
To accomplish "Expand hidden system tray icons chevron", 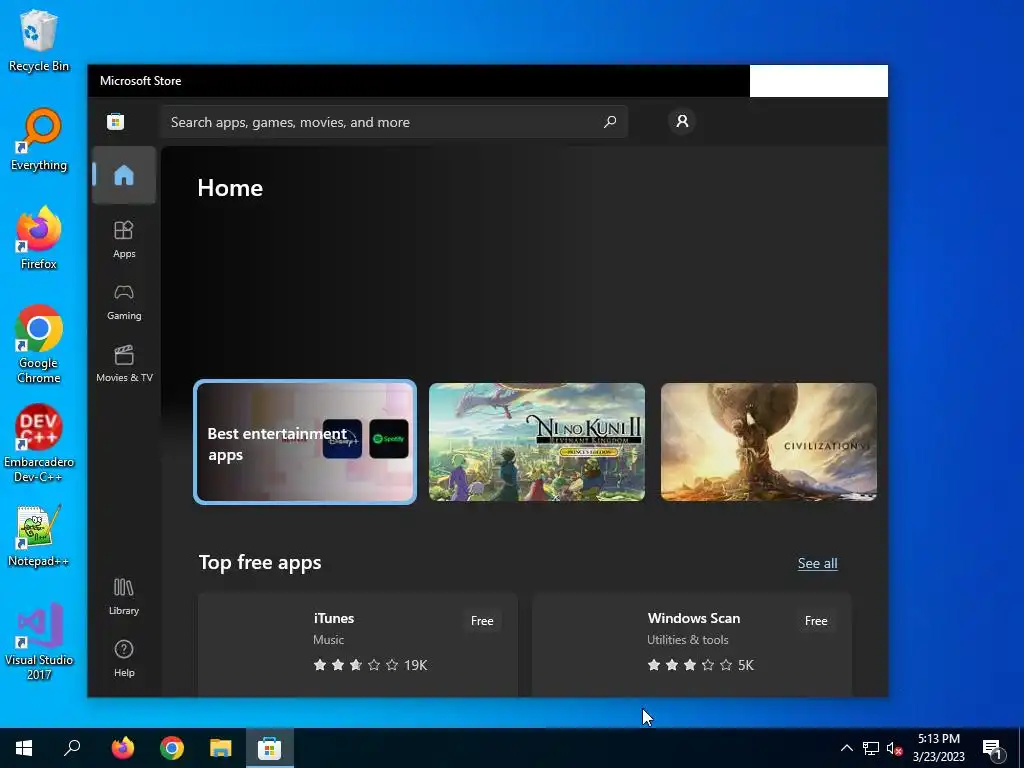I will (846, 748).
